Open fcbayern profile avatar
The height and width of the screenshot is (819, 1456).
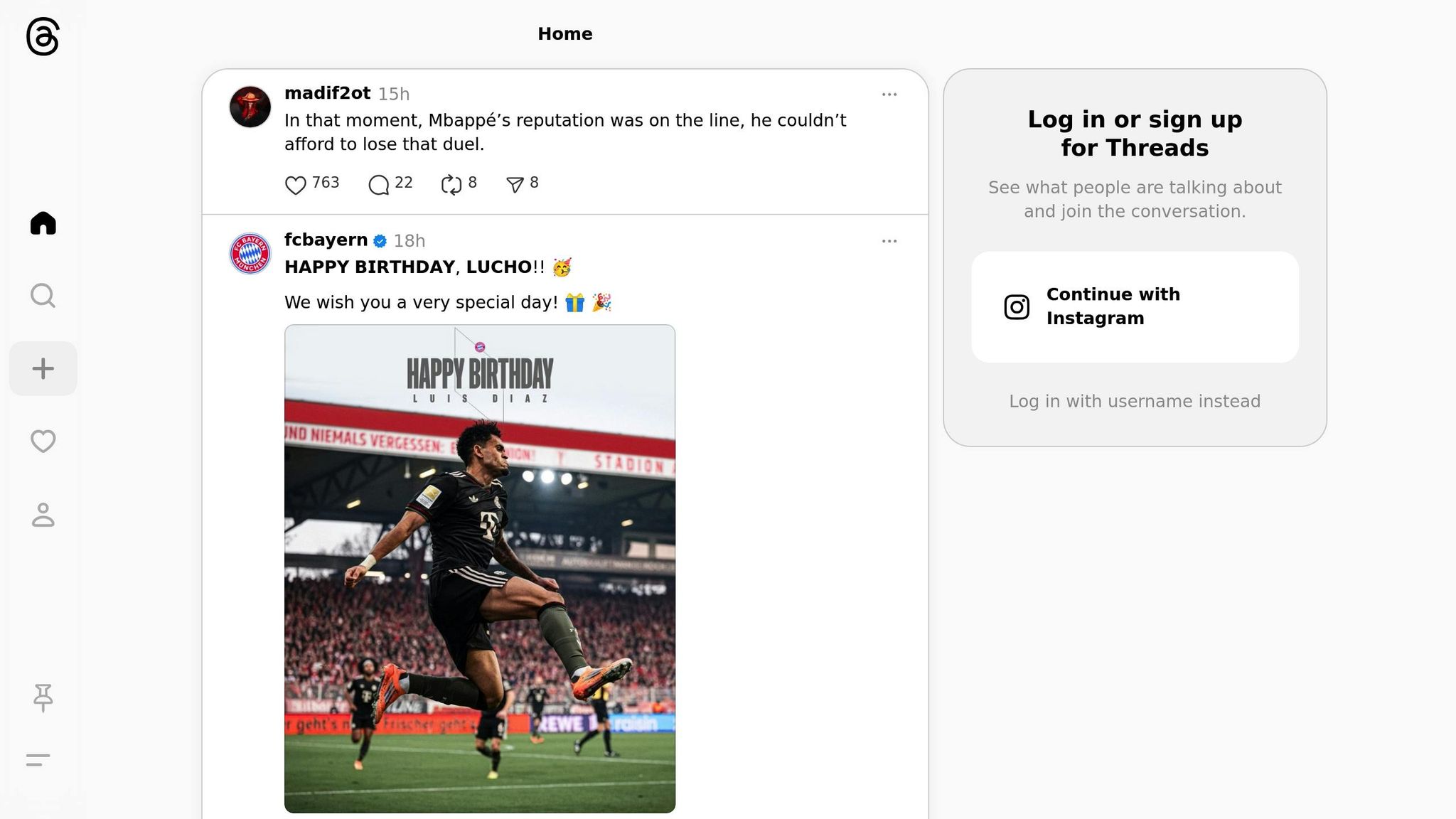(250, 253)
